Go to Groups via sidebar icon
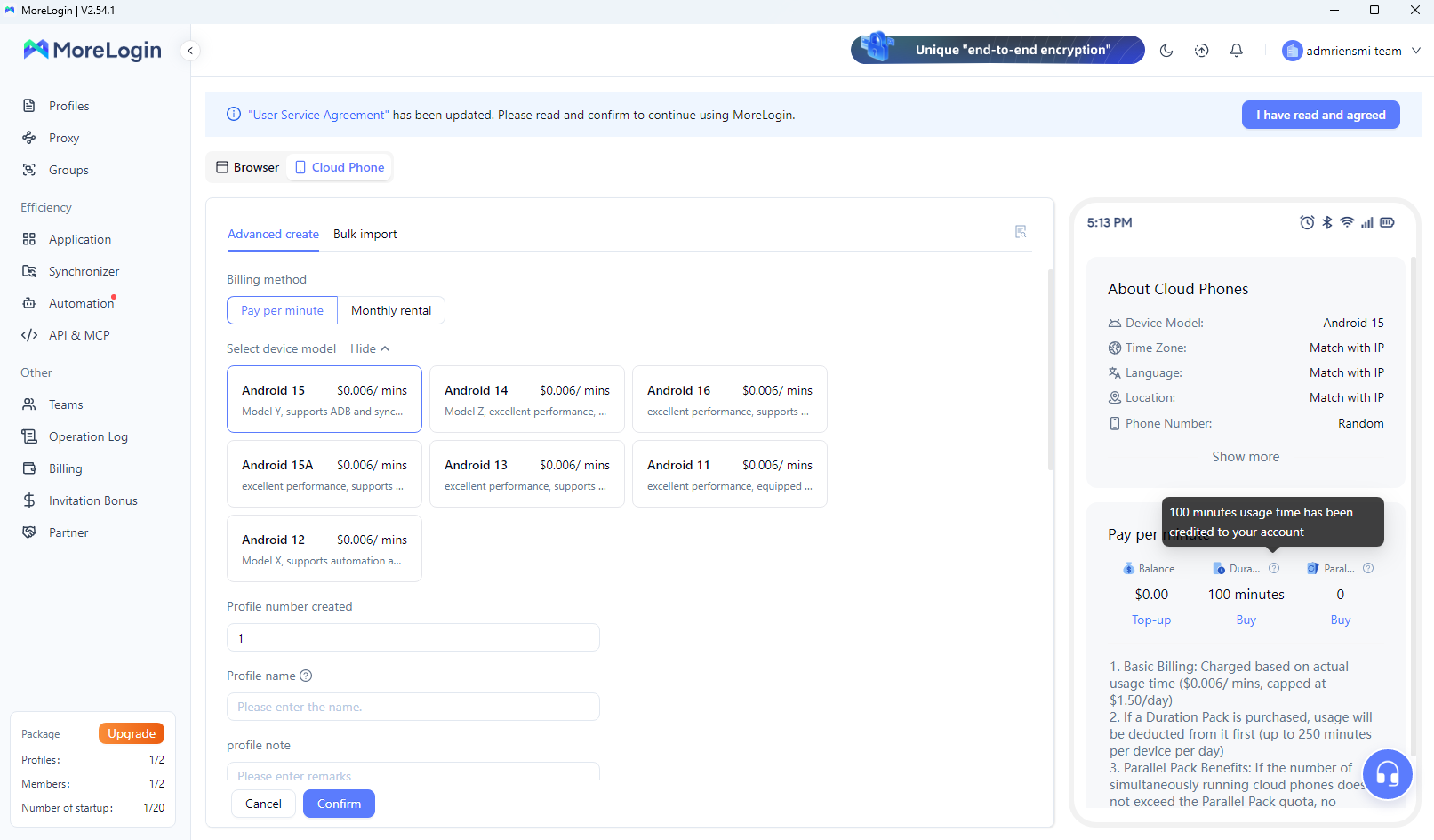This screenshot has height=840, width=1434. (x=29, y=170)
